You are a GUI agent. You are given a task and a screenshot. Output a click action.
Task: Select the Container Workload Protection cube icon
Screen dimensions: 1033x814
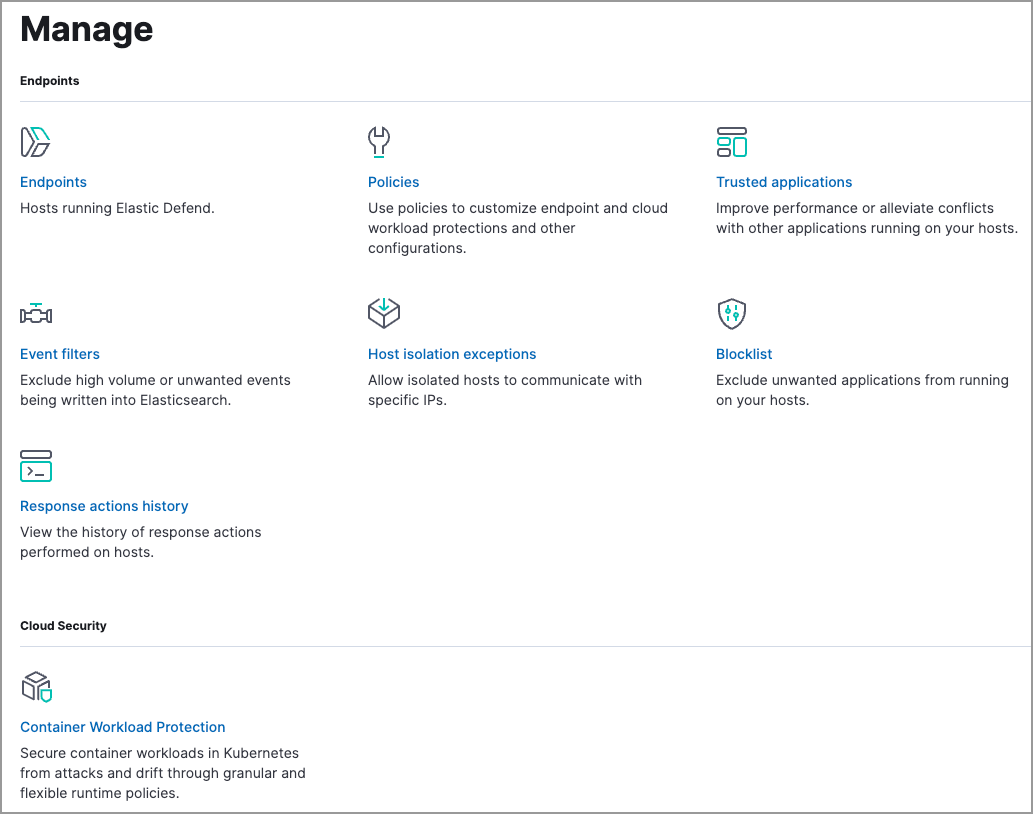[36, 687]
